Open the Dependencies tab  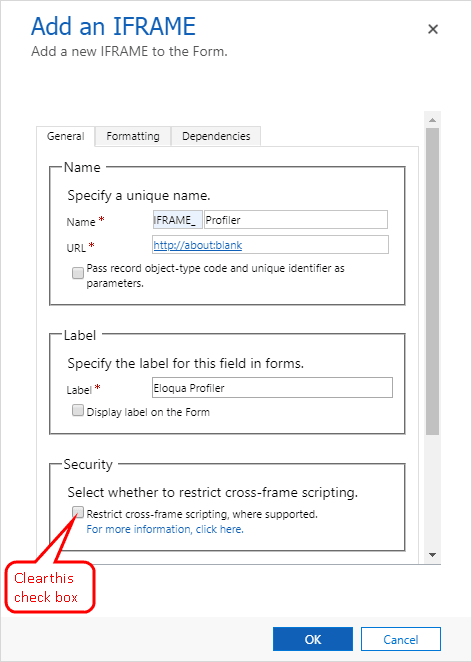point(216,136)
